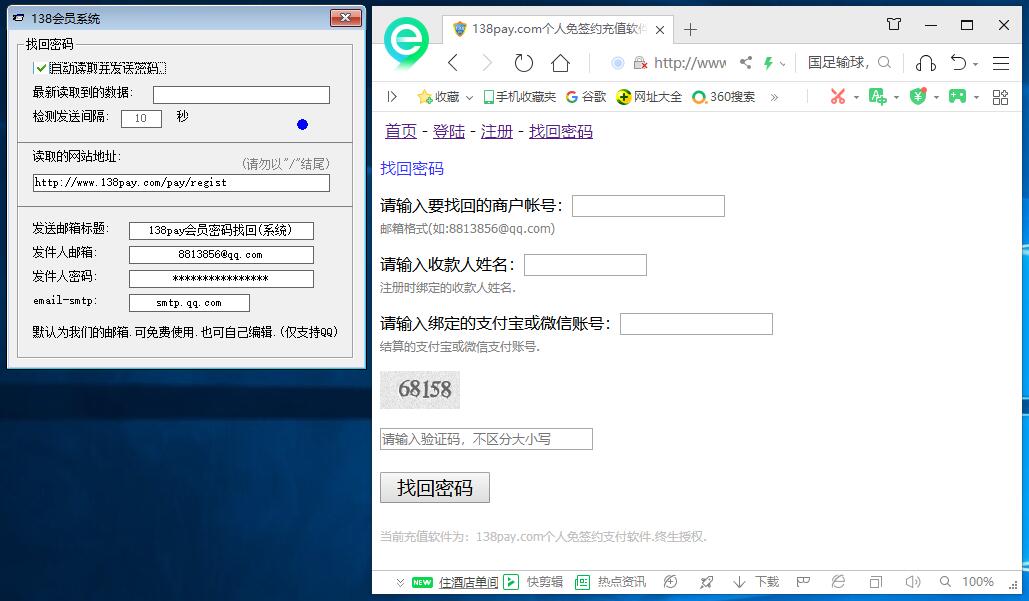Open the 住酒店单间 link in status bar
The width and height of the screenshot is (1029, 601).
click(468, 582)
